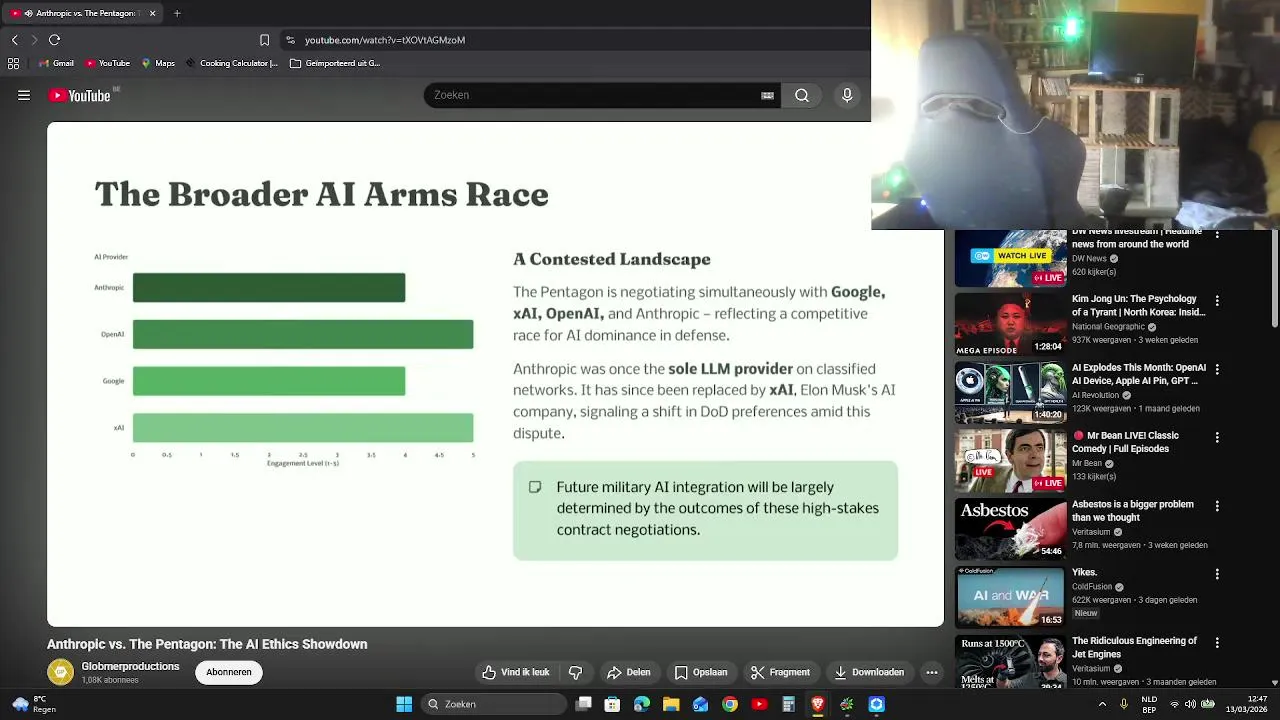Open the YouTube bookmark in bookmarks bar
Viewport: 1280px width, 720px height.
click(x=107, y=63)
